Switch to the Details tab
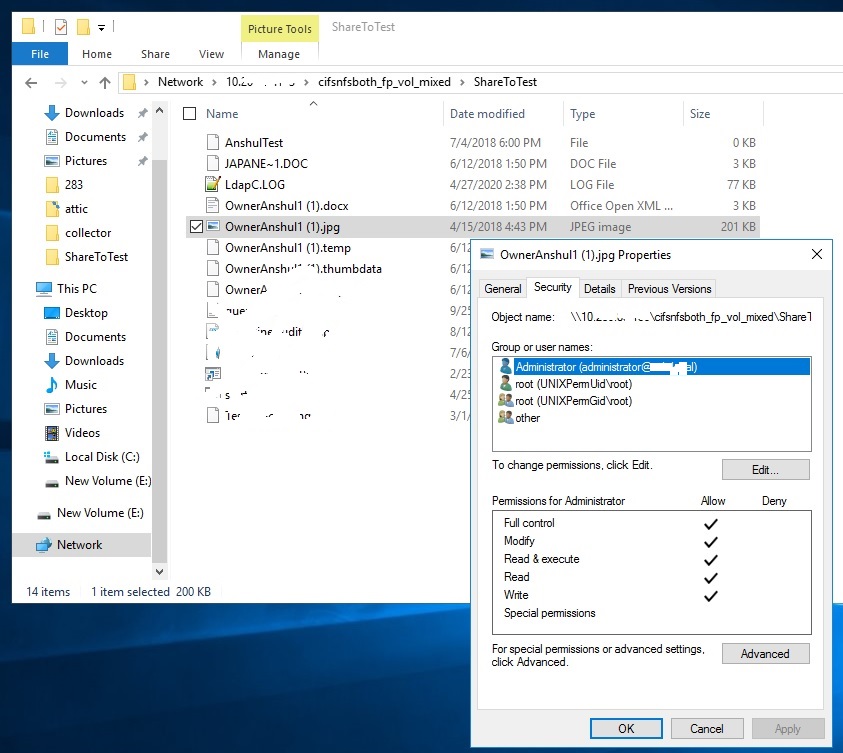Screen dimensions: 843x753 (x=599, y=289)
